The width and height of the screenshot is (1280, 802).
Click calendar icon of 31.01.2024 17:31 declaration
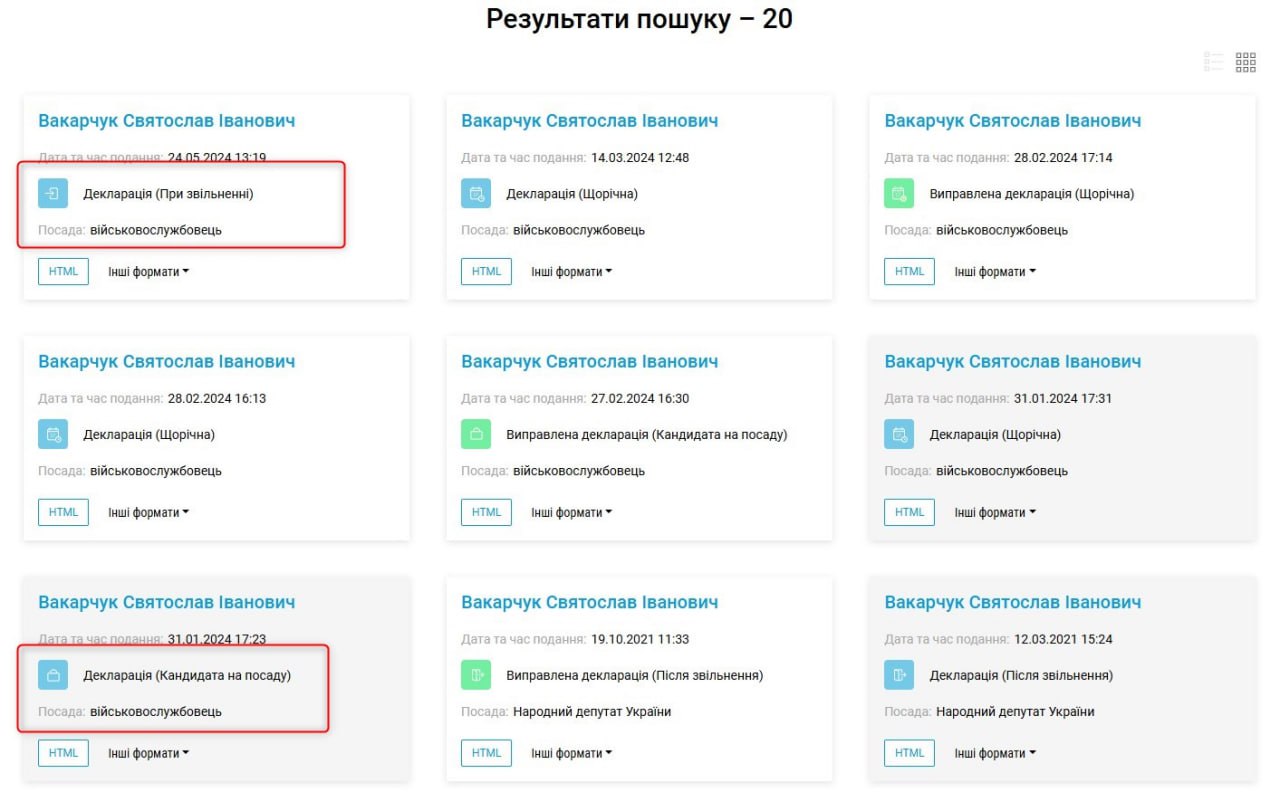pyautogui.click(x=899, y=435)
